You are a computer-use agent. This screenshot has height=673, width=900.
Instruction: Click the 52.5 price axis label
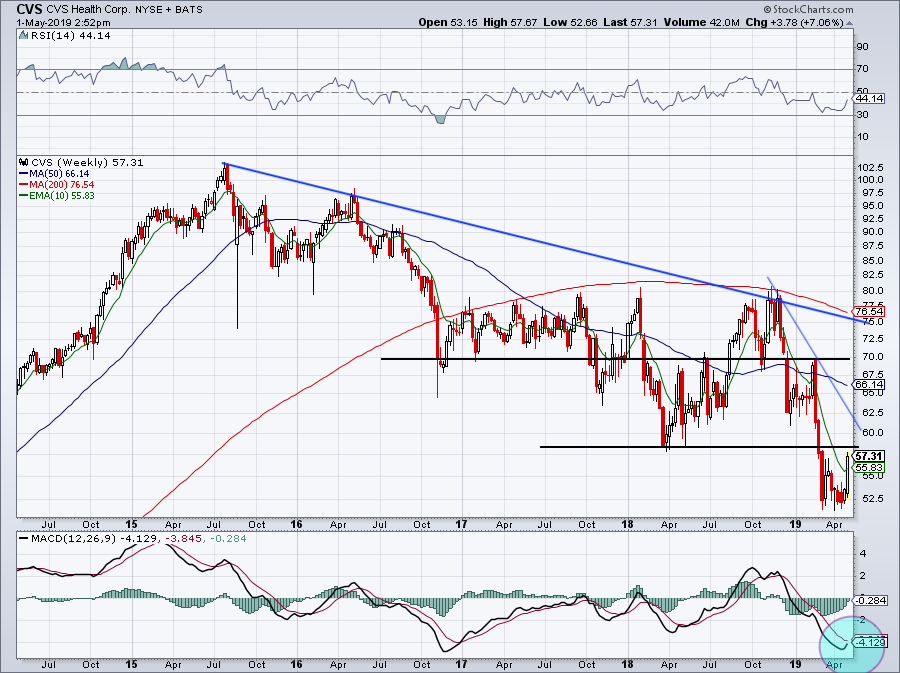pos(871,498)
